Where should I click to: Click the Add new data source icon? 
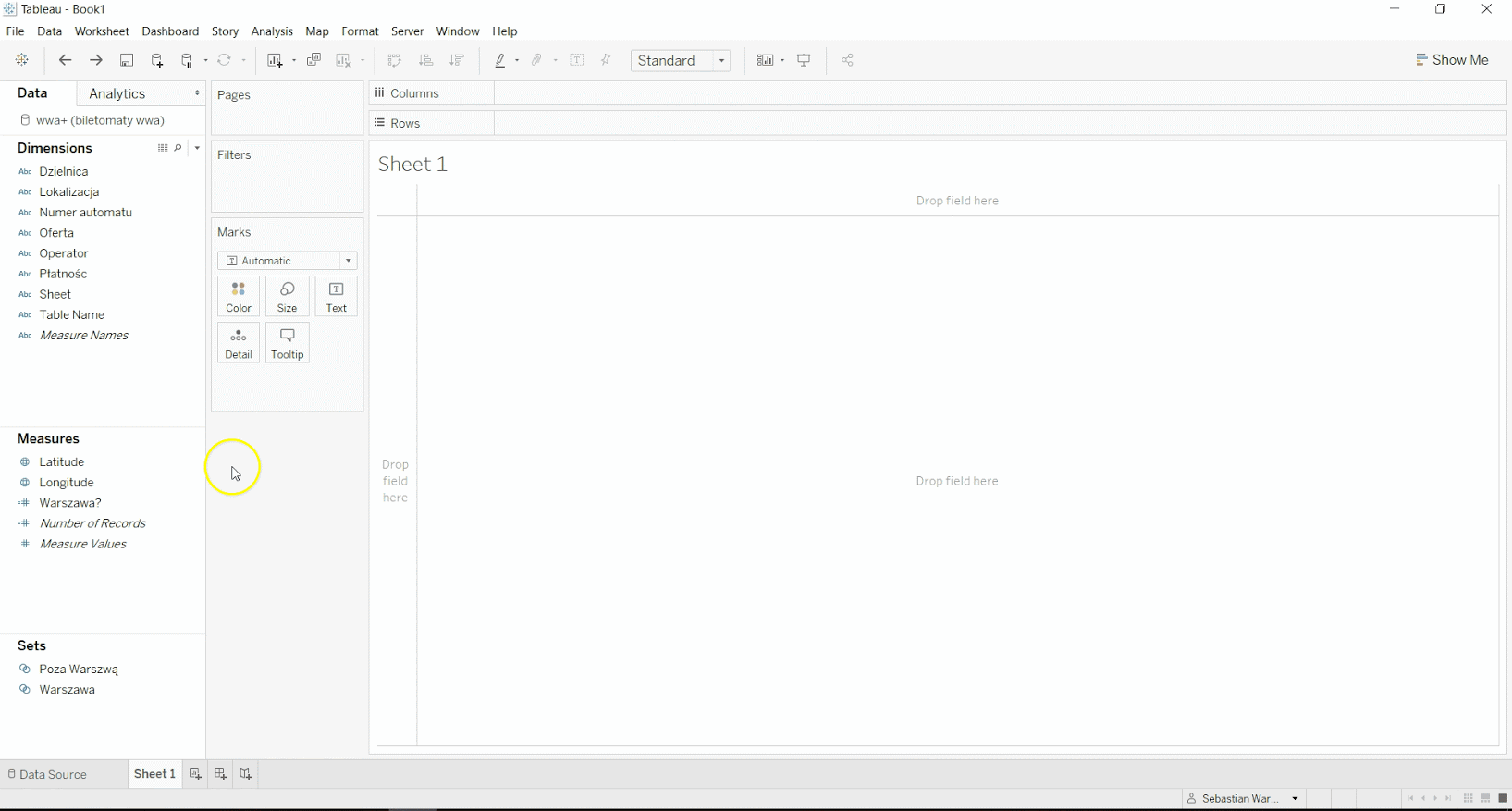(x=157, y=61)
